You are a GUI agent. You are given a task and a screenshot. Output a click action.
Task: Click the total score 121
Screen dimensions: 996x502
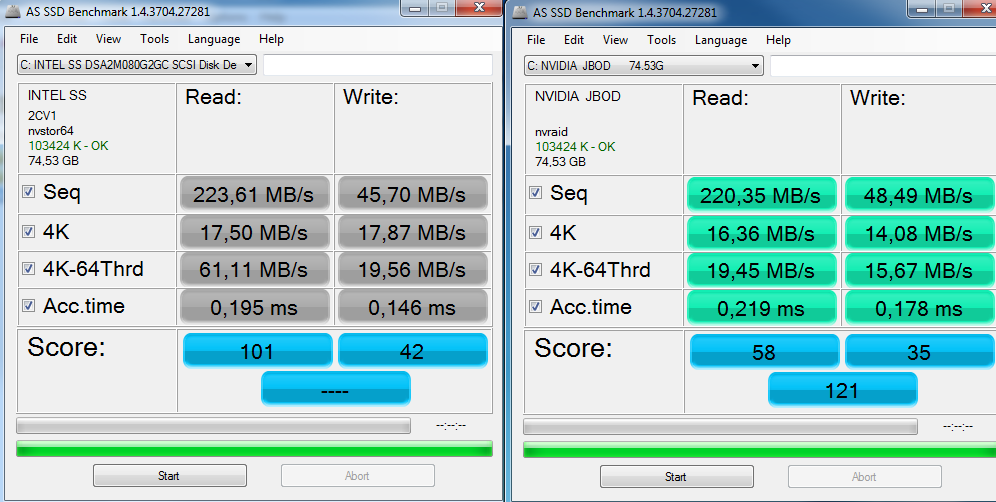click(x=842, y=390)
